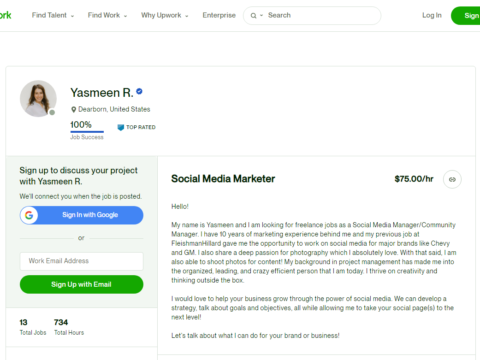
Task: Click the Upwork logo
Action: [5, 15]
